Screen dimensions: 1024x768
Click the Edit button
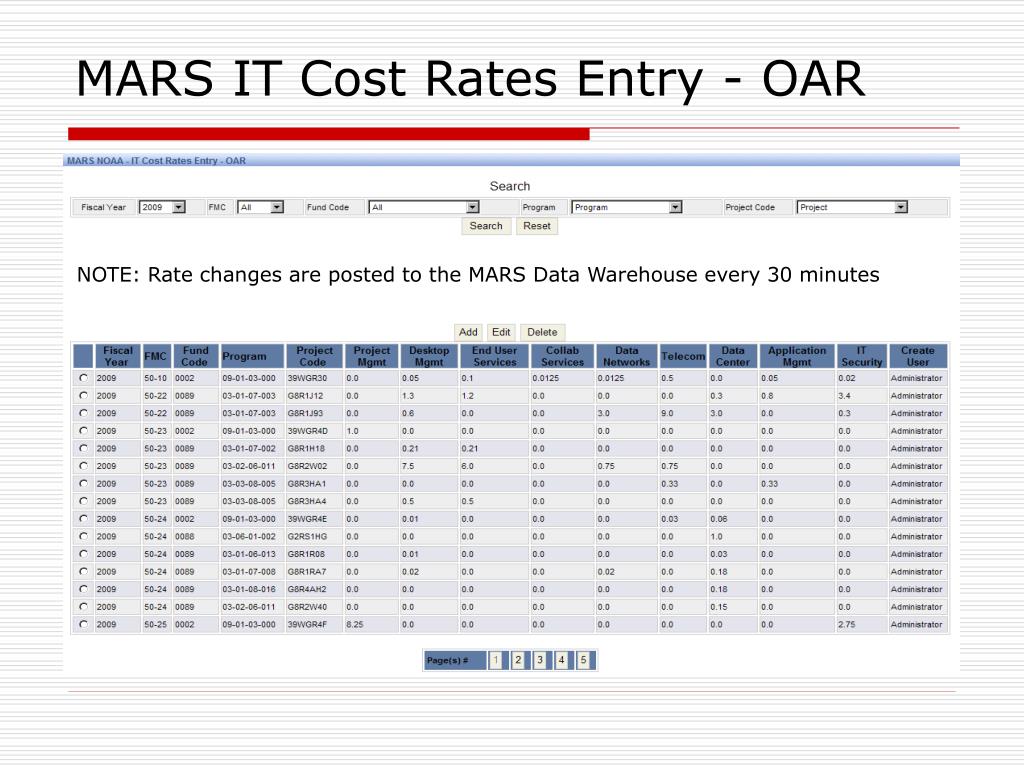(x=501, y=332)
